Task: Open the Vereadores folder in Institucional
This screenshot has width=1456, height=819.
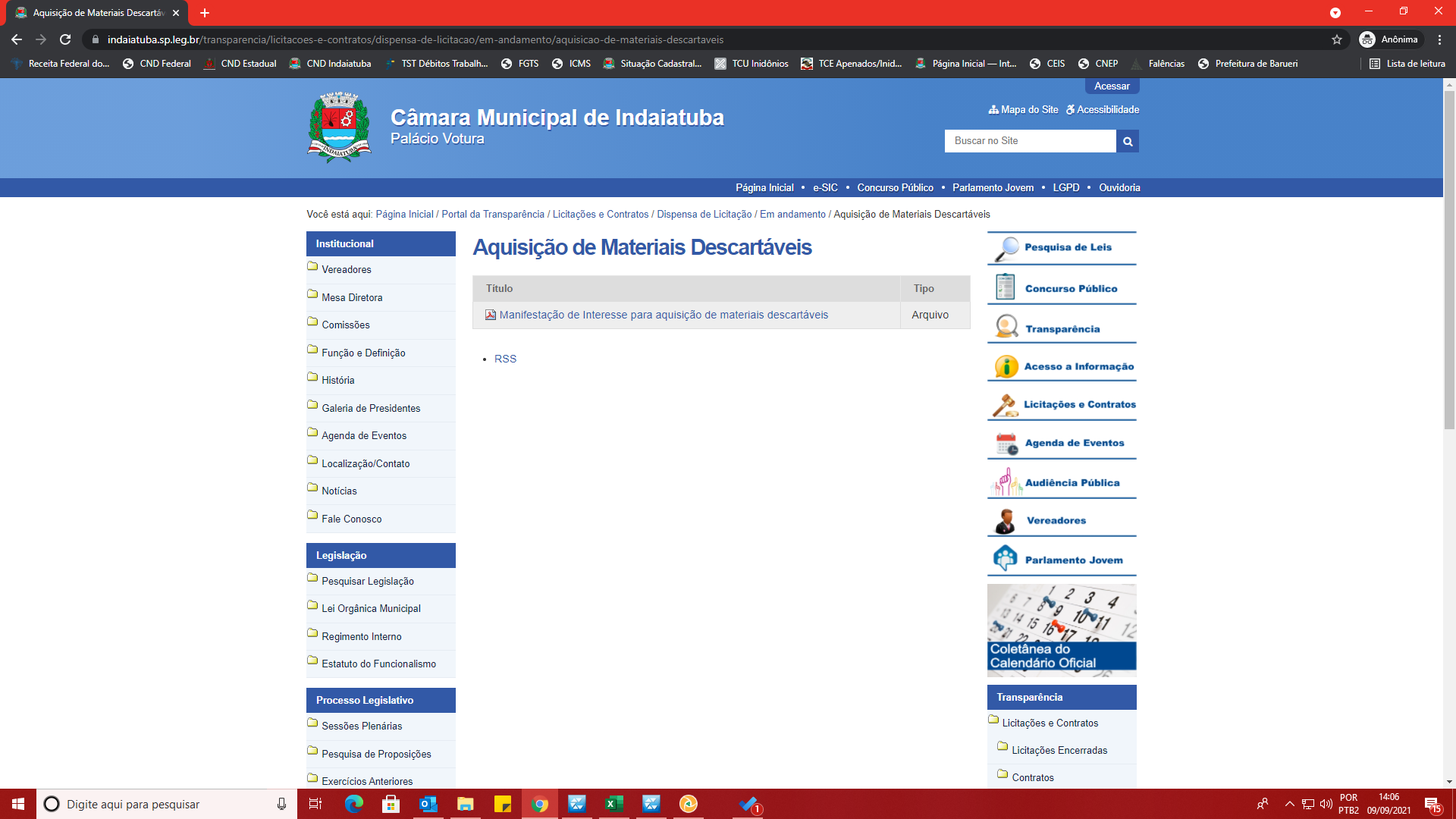Action: [346, 270]
